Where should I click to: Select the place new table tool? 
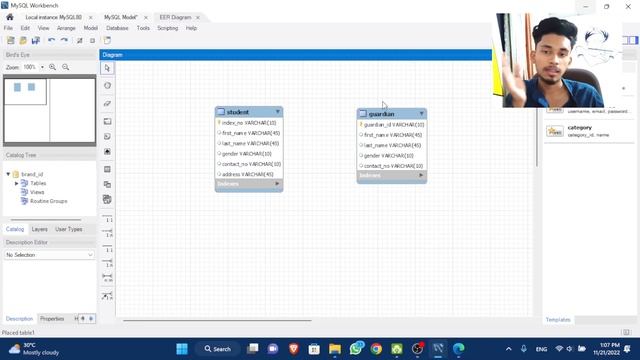107,169
